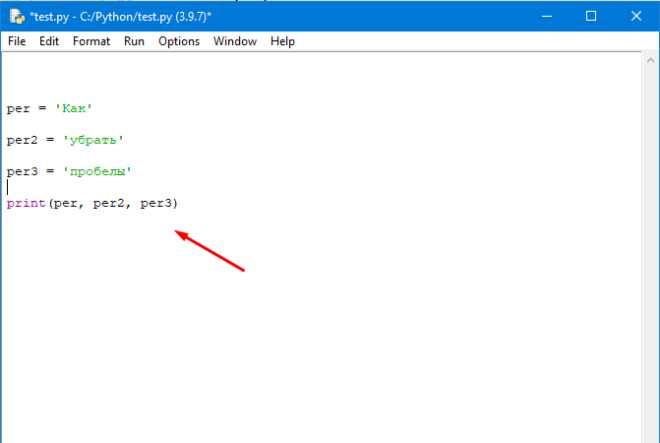The height and width of the screenshot is (443, 660).
Task: Click on the 'пробелы' string literal
Action: click(97, 171)
